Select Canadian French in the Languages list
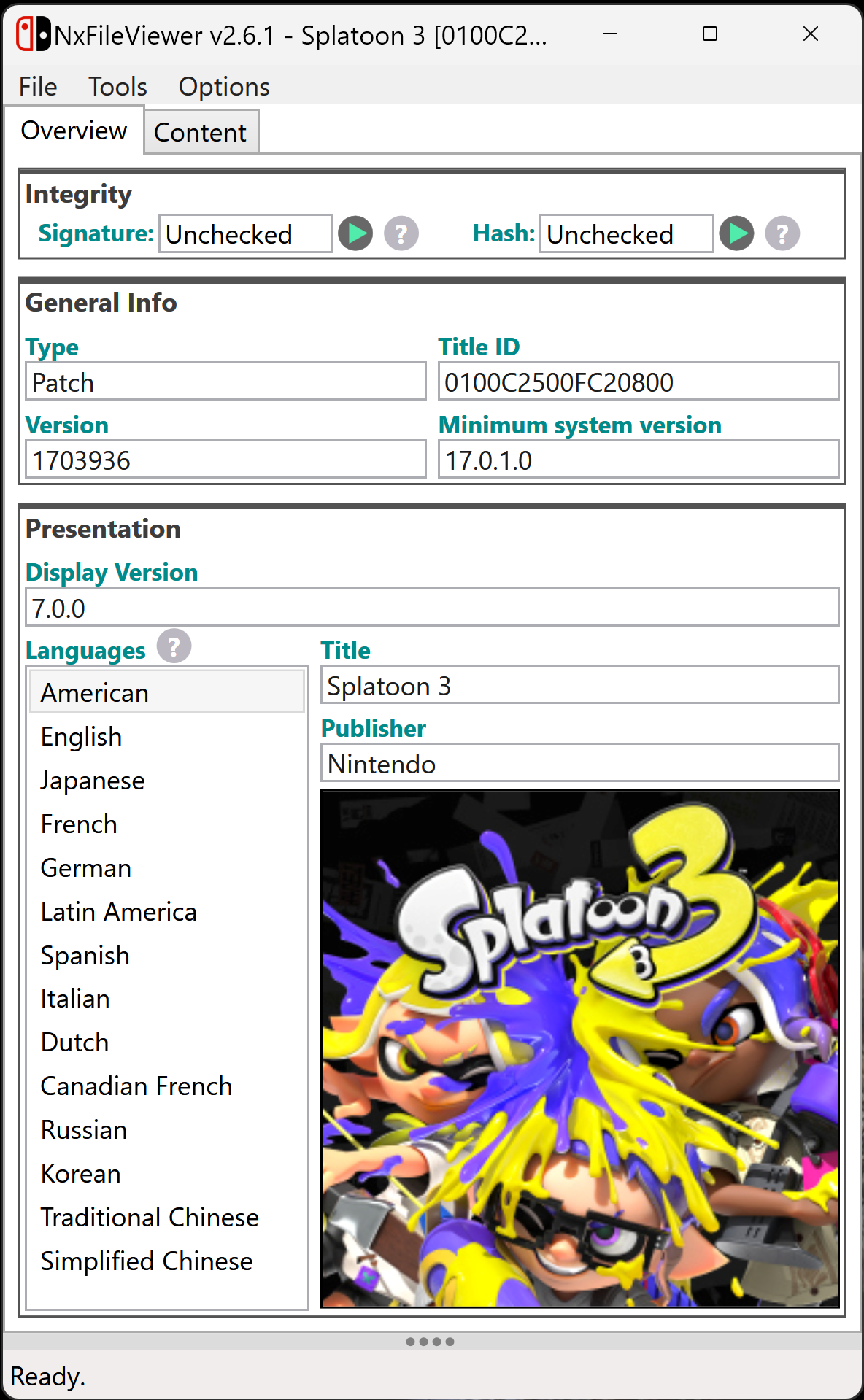The image size is (864, 1400). pos(167,1086)
